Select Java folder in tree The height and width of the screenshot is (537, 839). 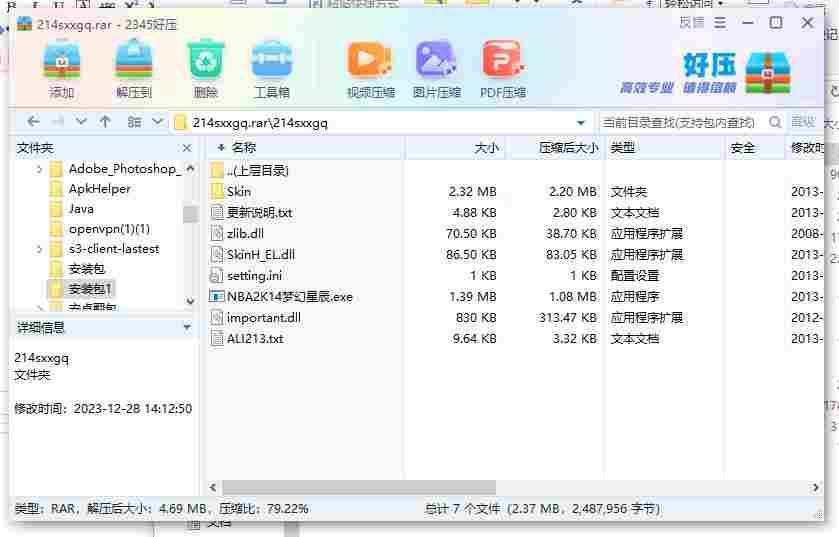tap(81, 209)
